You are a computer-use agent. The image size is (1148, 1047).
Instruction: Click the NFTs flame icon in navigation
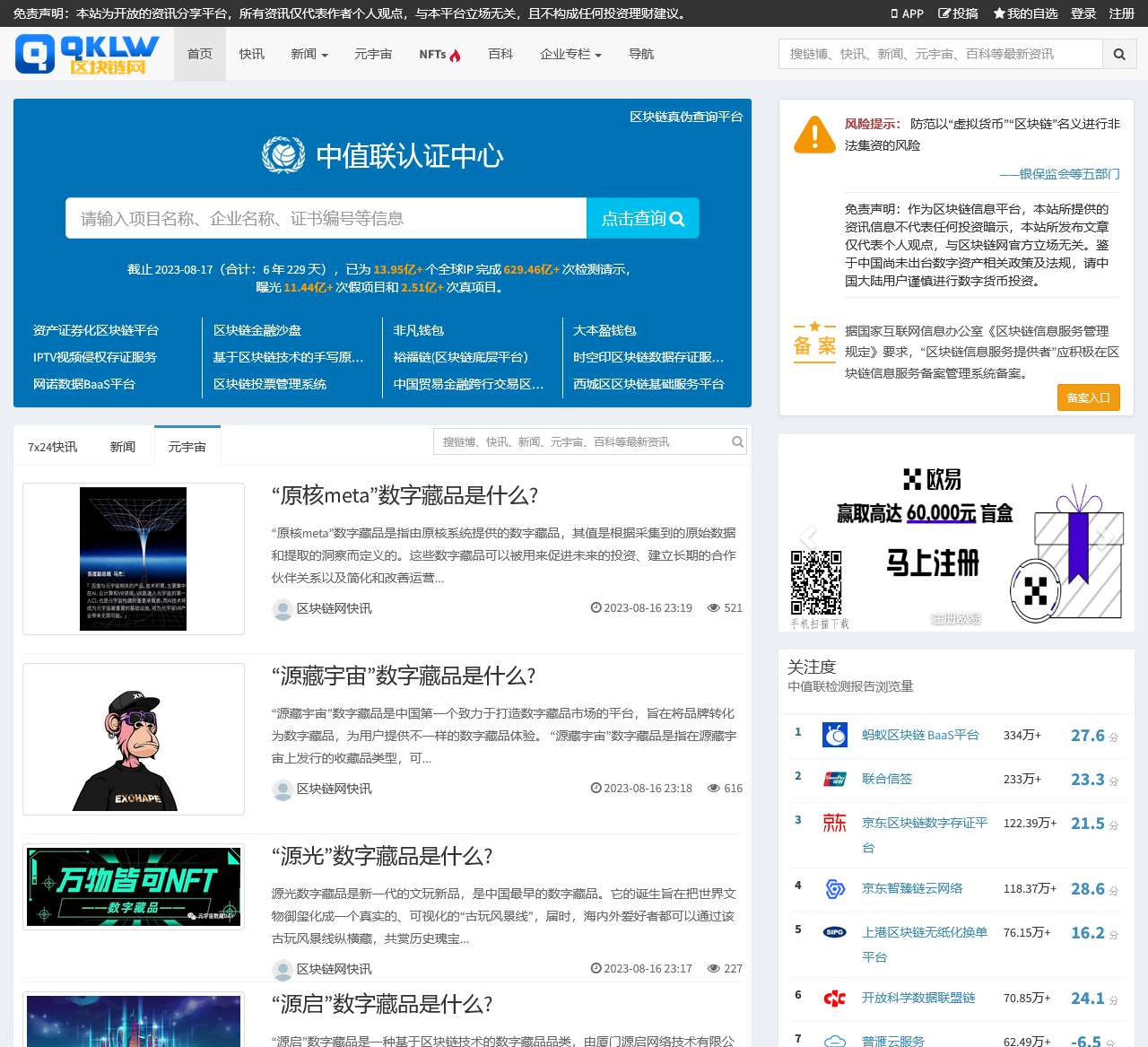[x=455, y=55]
